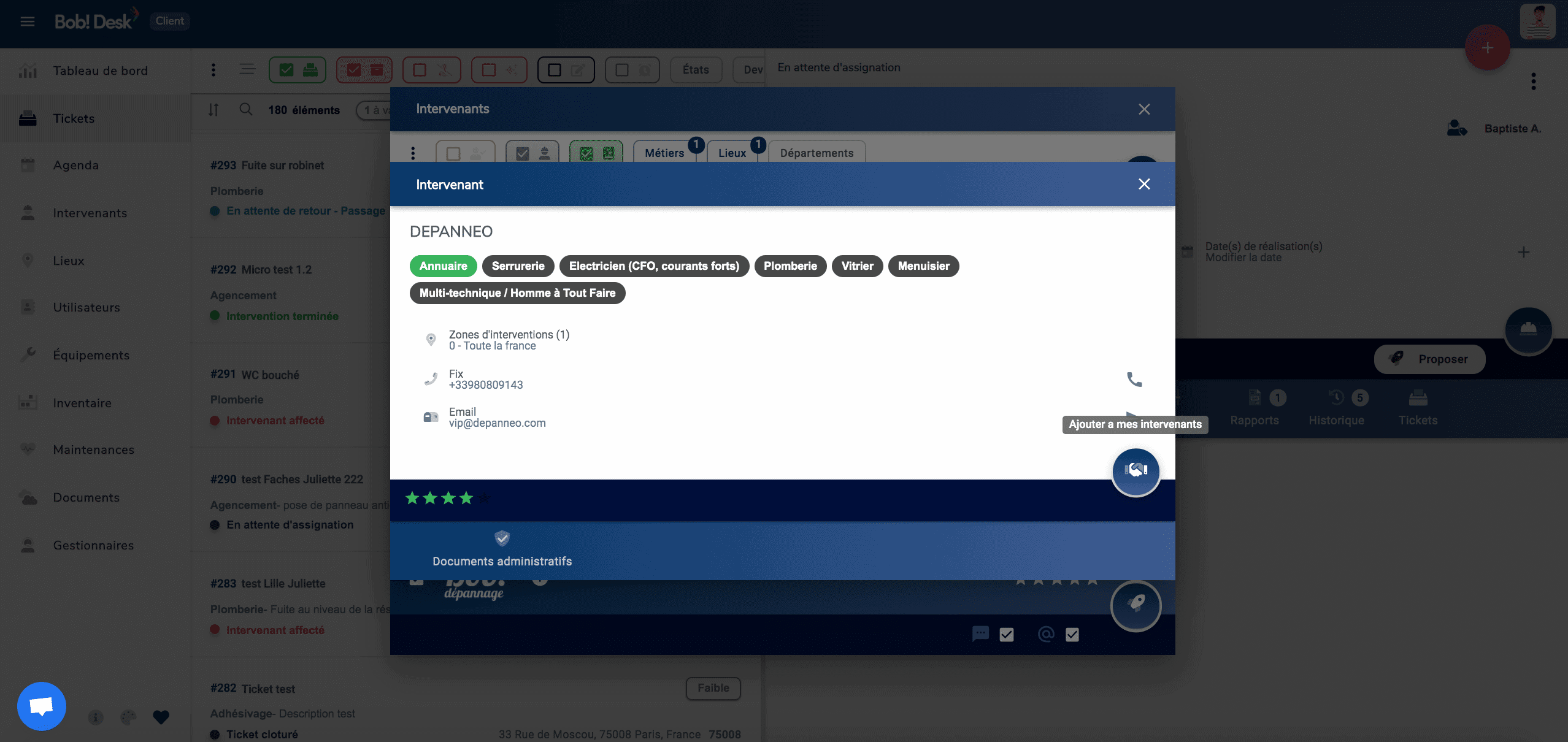Open Maintenances in the sidebar

[95, 450]
